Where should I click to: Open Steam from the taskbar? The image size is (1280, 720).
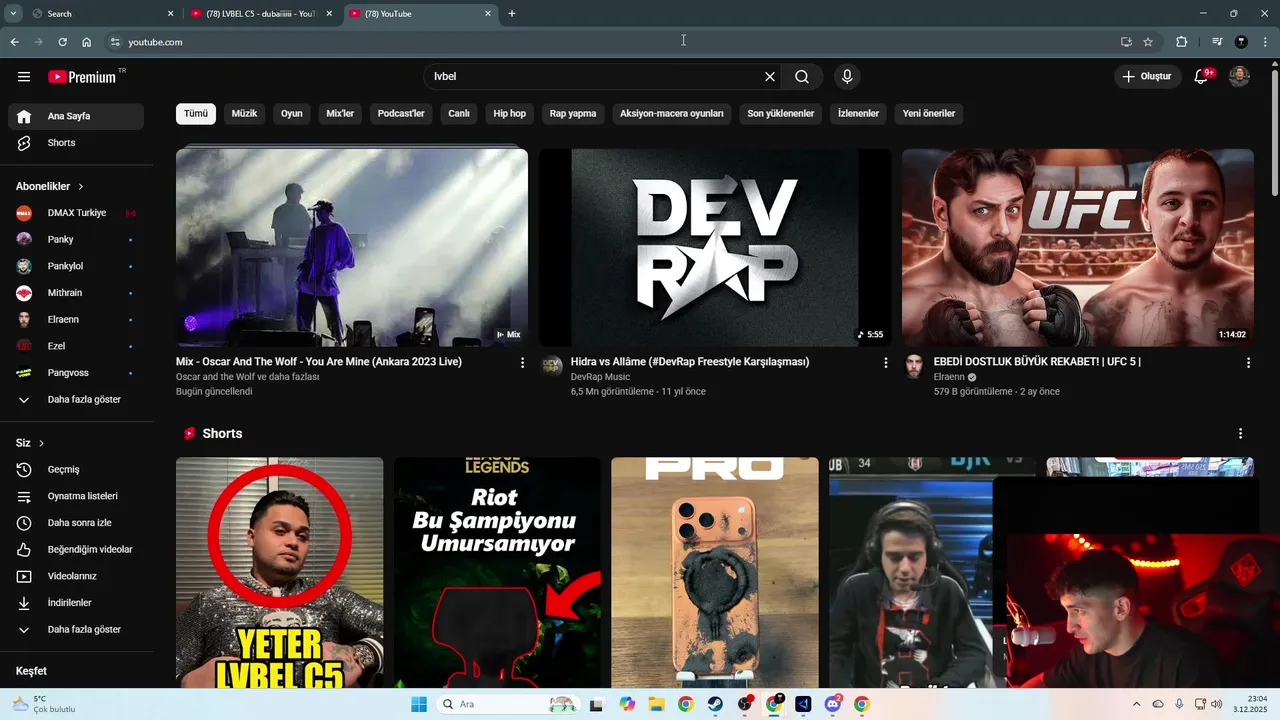pyautogui.click(x=715, y=704)
